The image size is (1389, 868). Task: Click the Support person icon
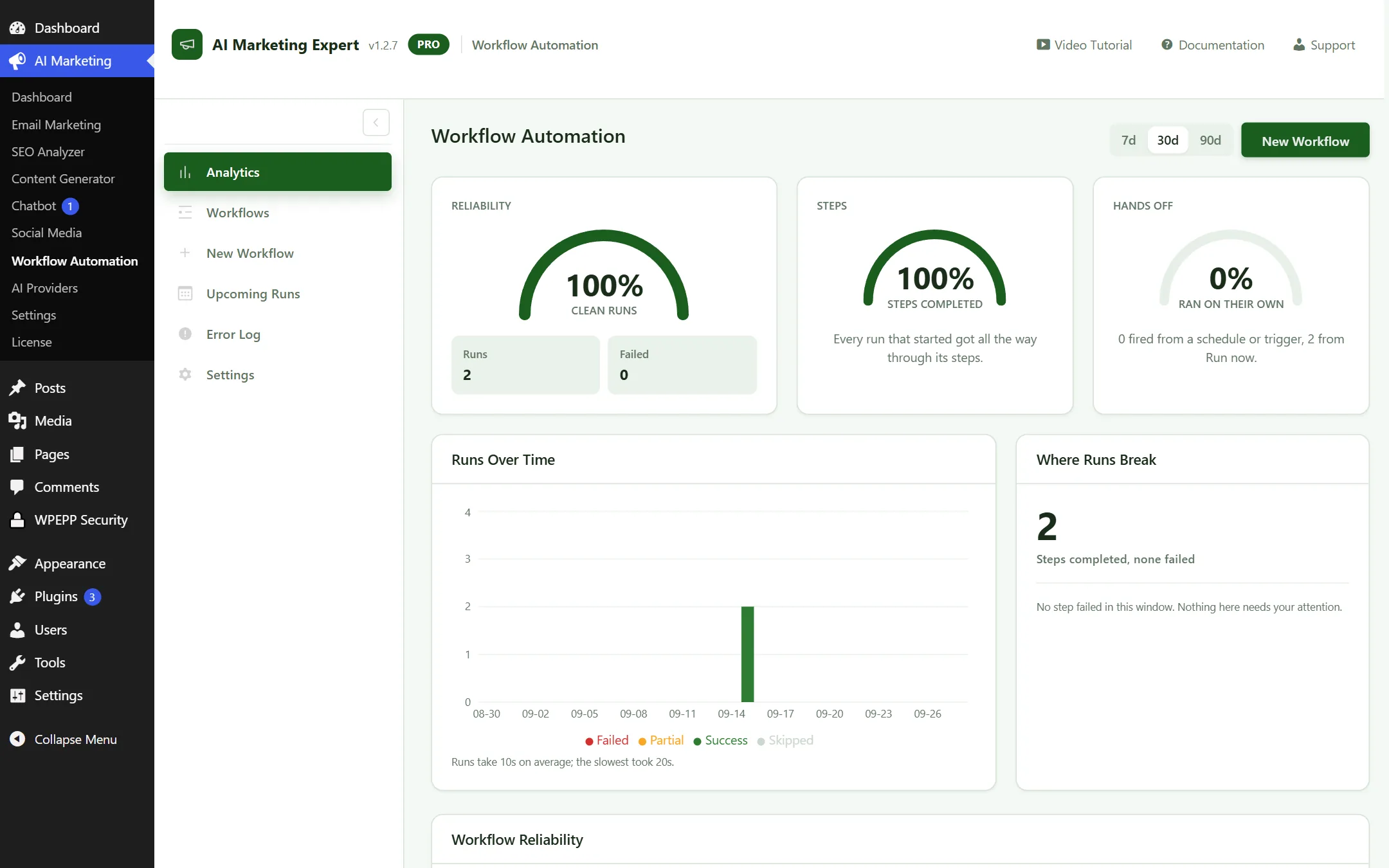tap(1299, 44)
